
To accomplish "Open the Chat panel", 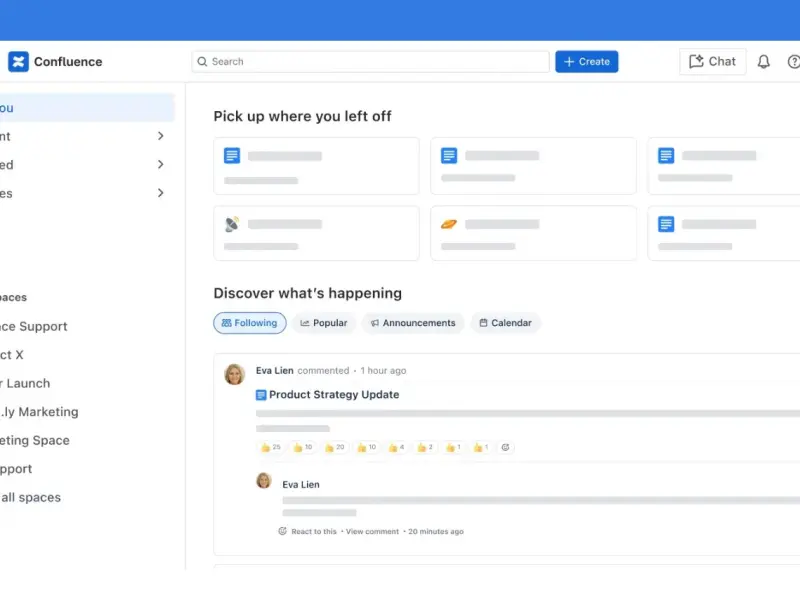I will (x=712, y=62).
